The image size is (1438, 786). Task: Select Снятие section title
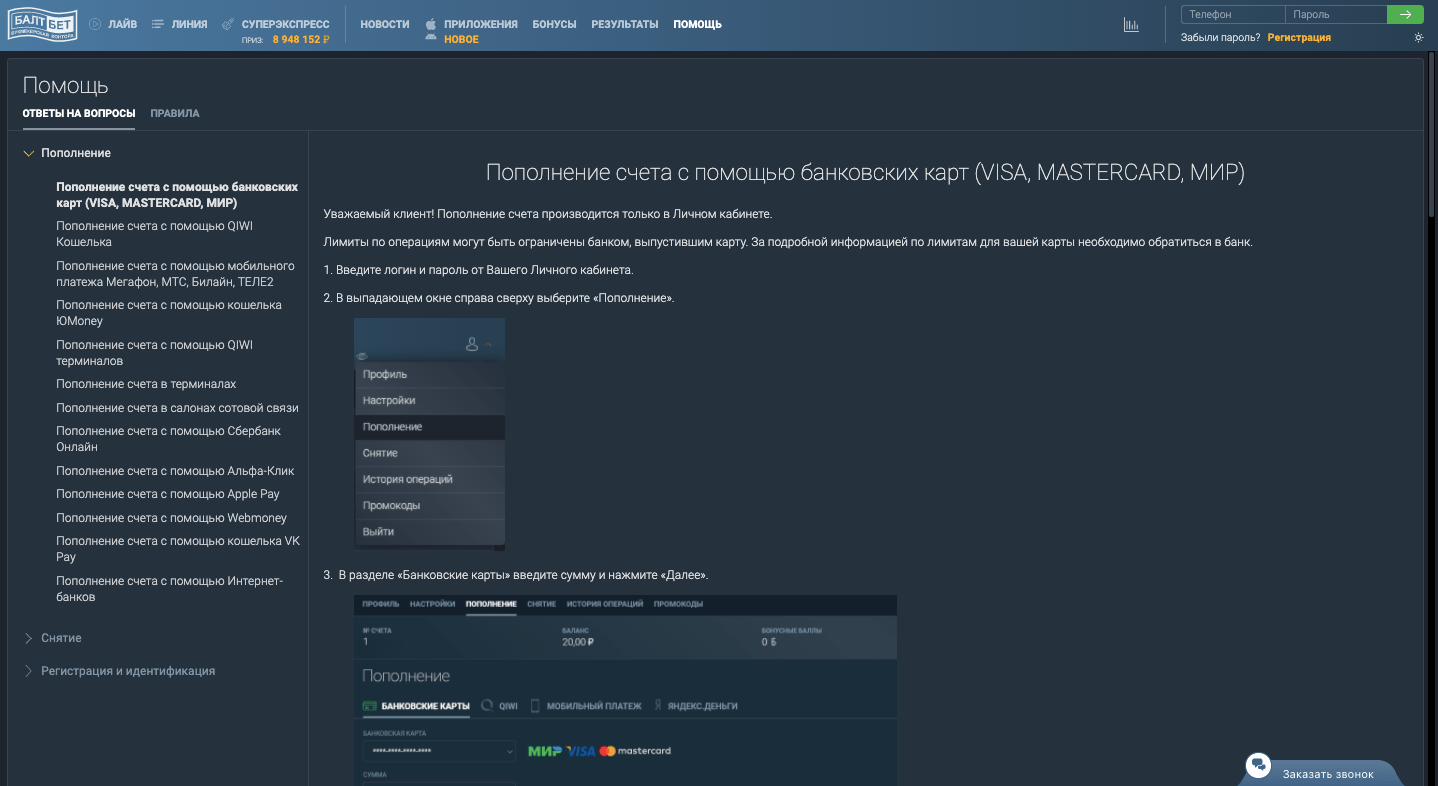(61, 638)
